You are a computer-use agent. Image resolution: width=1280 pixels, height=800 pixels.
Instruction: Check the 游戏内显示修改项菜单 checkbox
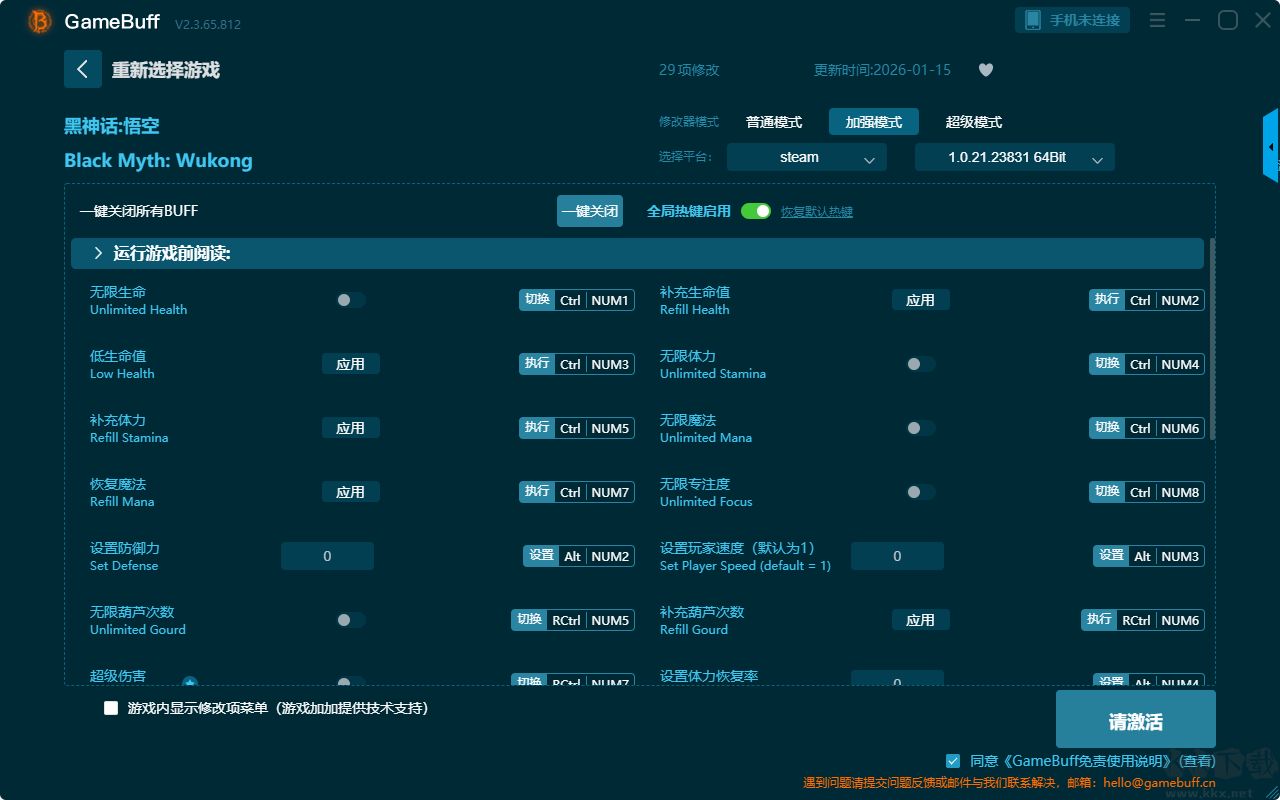[111, 708]
